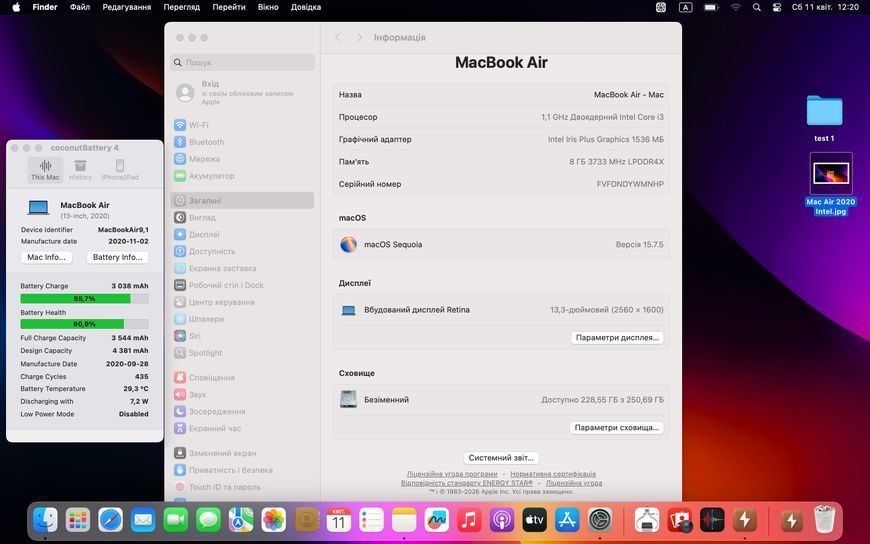The height and width of the screenshot is (544, 870).
Task: Switch to History tab in coconutBattery
Action: click(x=80, y=169)
